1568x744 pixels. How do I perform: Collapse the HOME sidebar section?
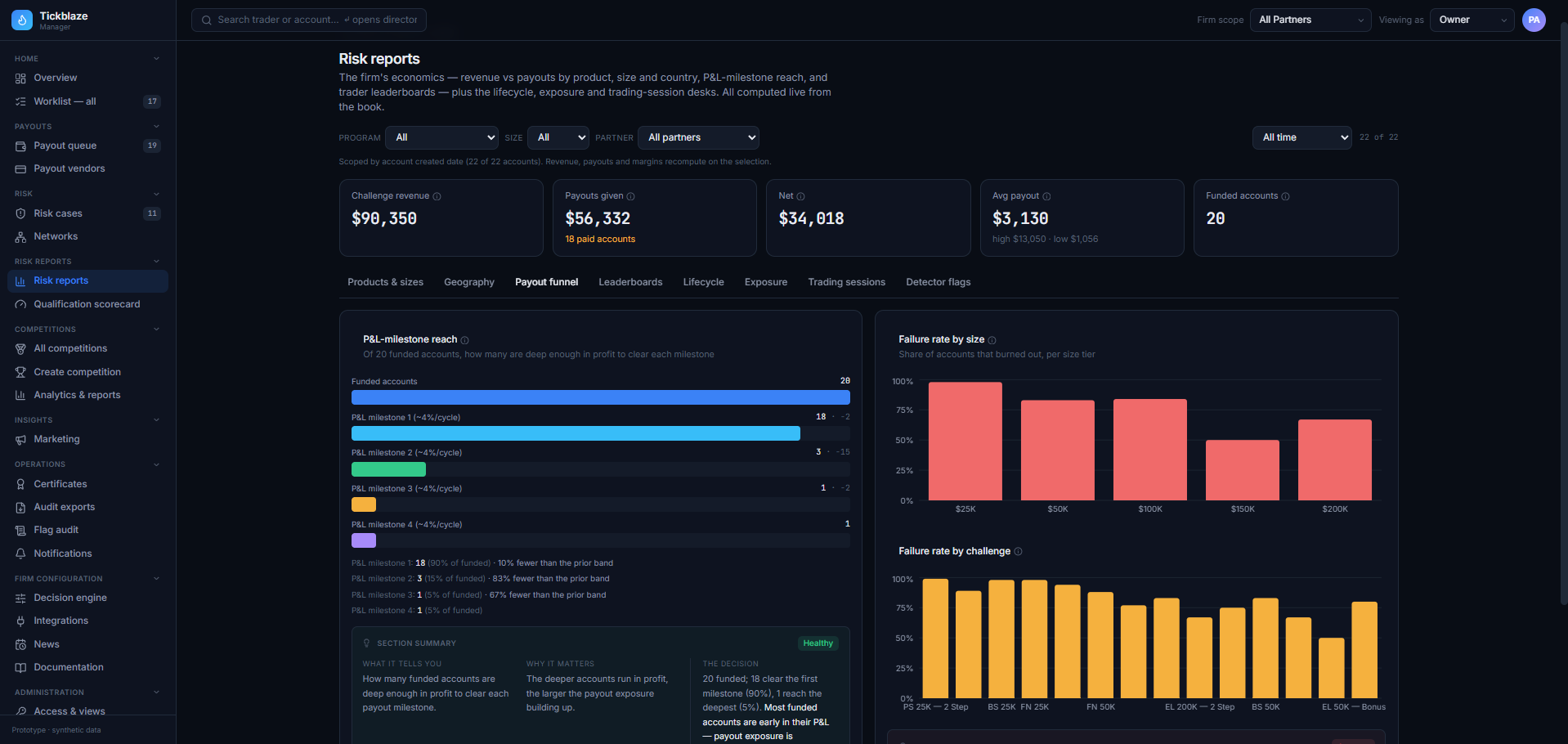pyautogui.click(x=156, y=59)
